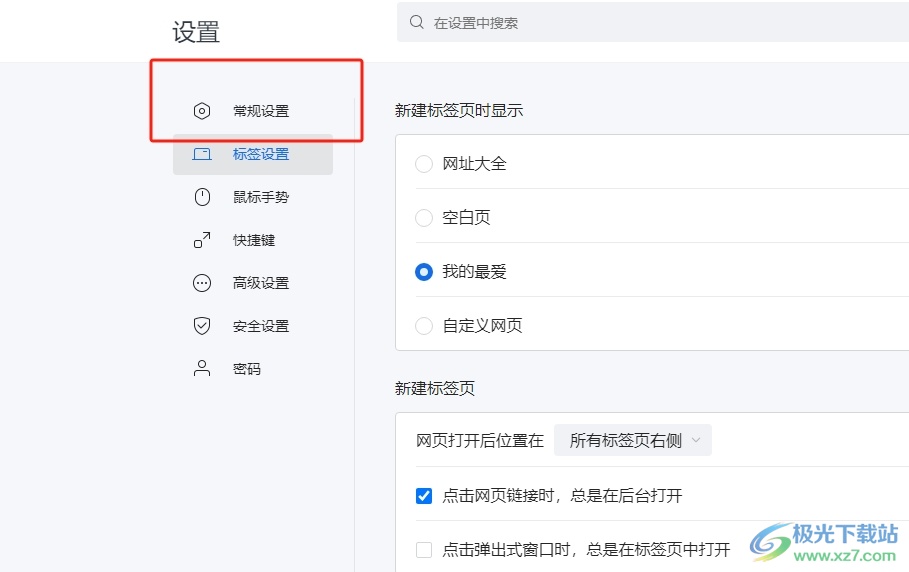
Task: Click the Password person icon
Action: click(x=202, y=369)
